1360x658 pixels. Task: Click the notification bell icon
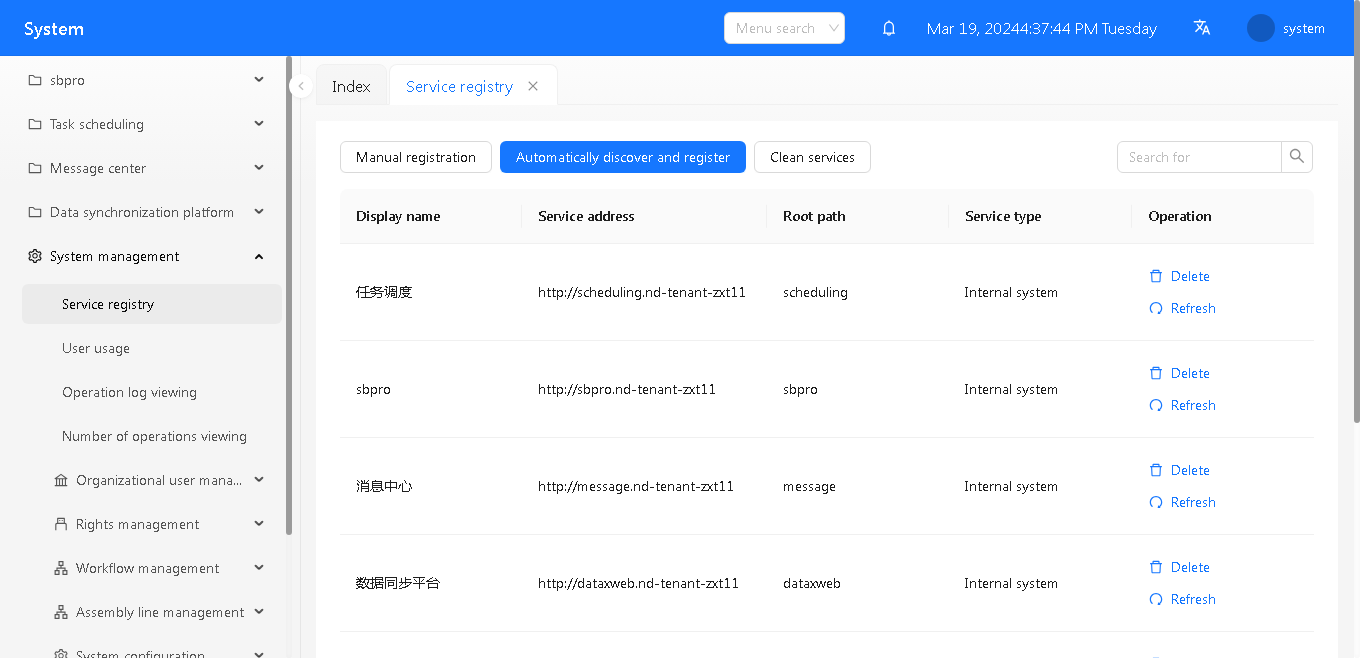(888, 29)
